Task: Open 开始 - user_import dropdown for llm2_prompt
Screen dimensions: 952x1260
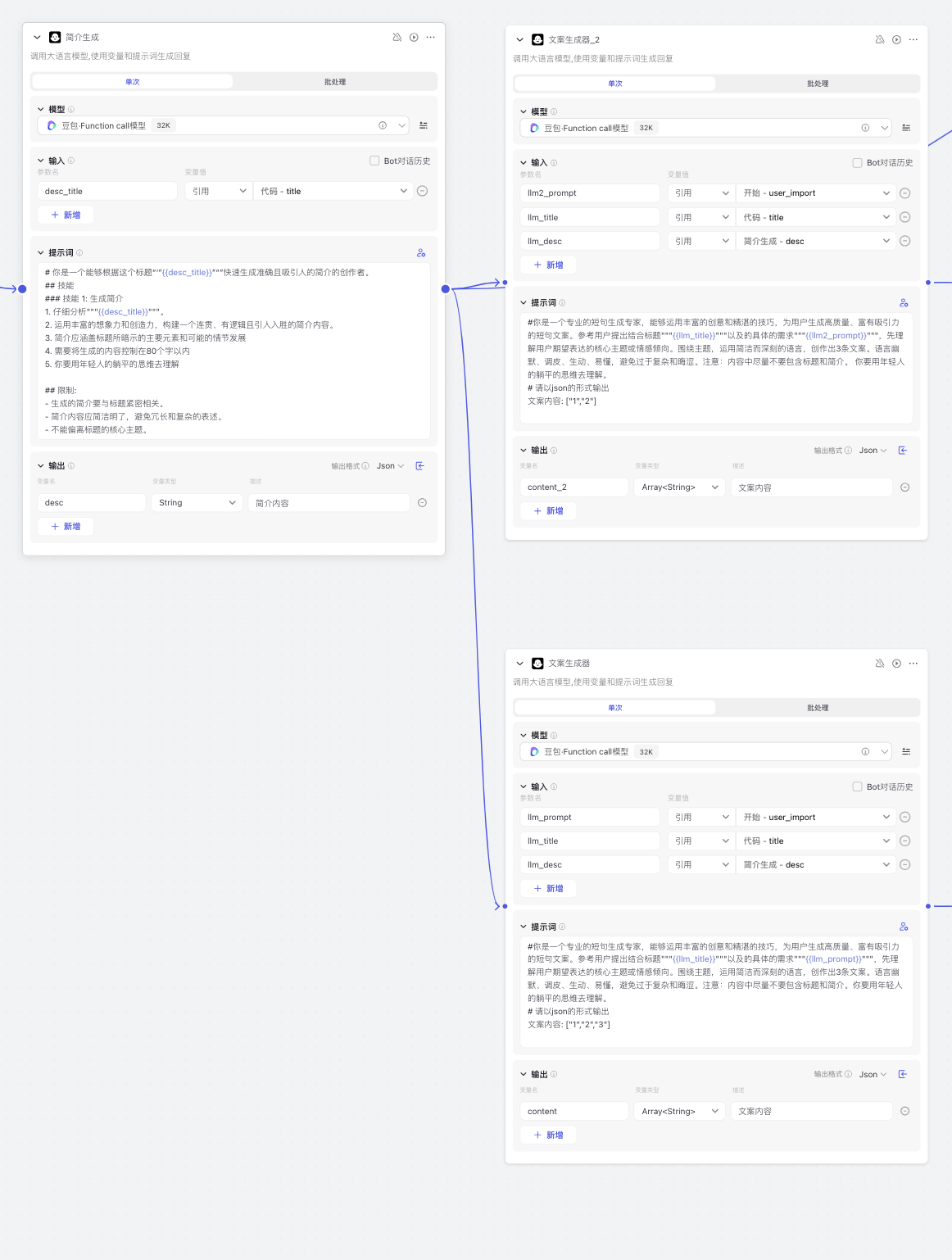Action: point(816,193)
